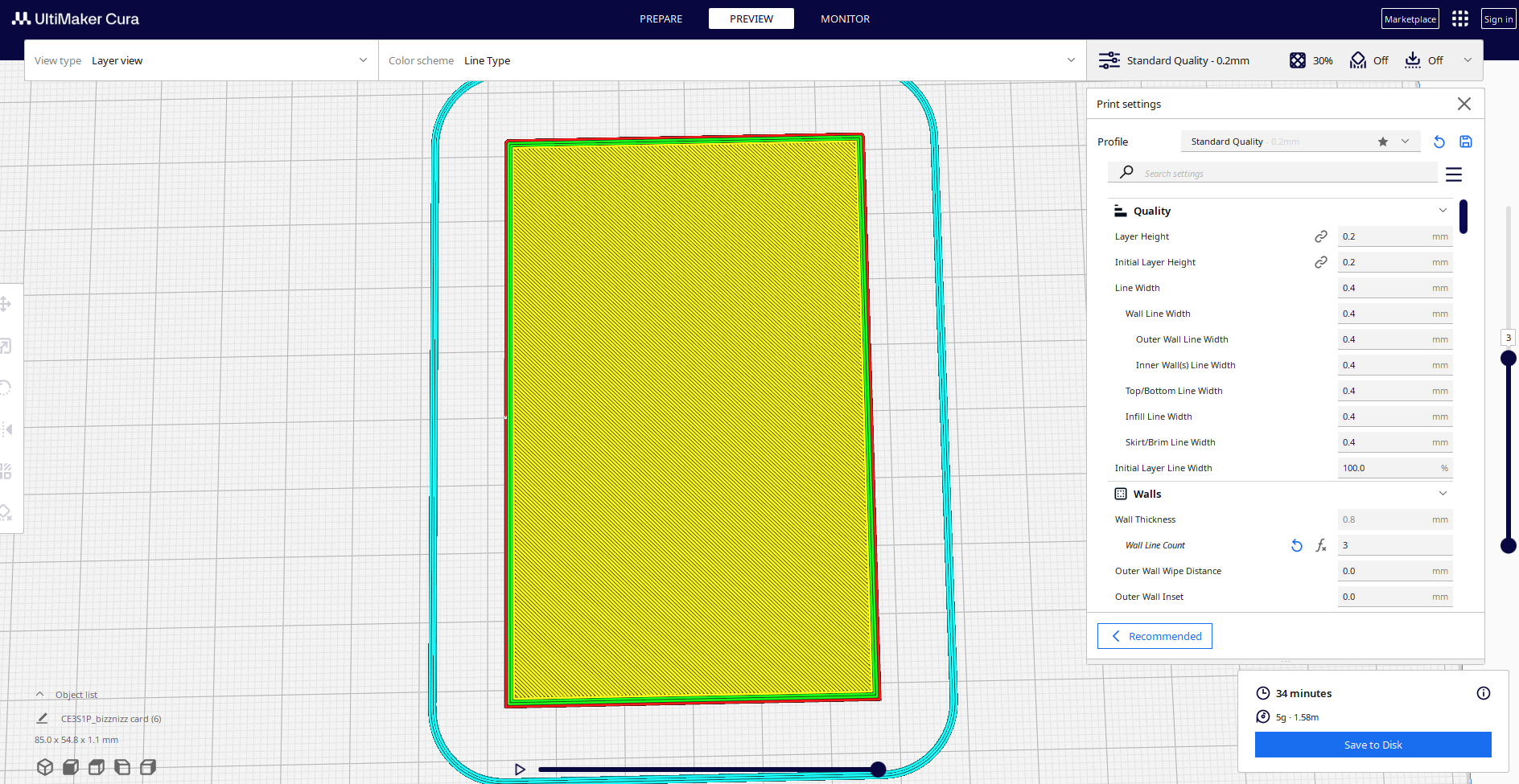The height and width of the screenshot is (784, 1519).
Task: Collapse the Quality settings section
Action: pos(1442,211)
